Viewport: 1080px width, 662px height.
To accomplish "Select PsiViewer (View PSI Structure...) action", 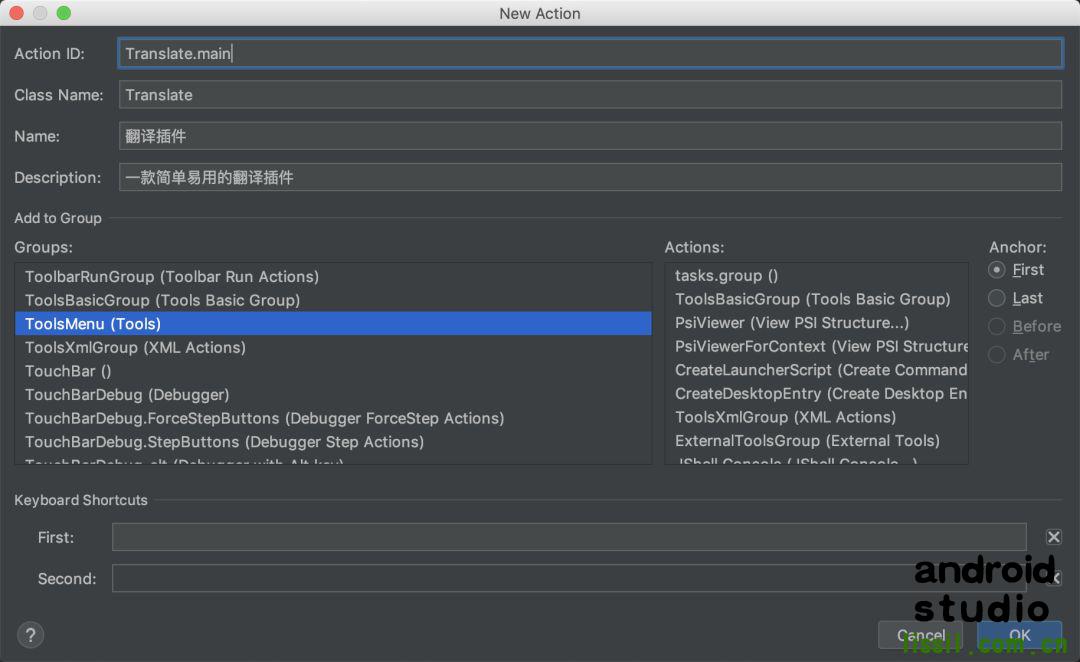I will pos(816,322).
